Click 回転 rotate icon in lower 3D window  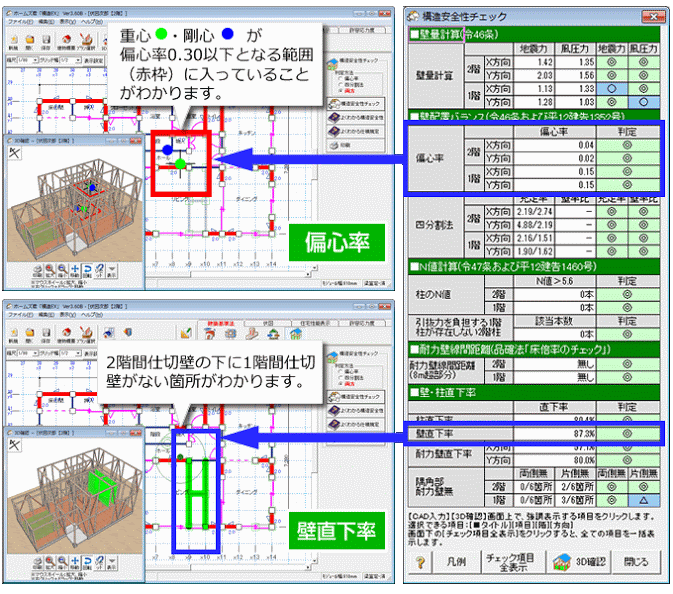coord(87,562)
